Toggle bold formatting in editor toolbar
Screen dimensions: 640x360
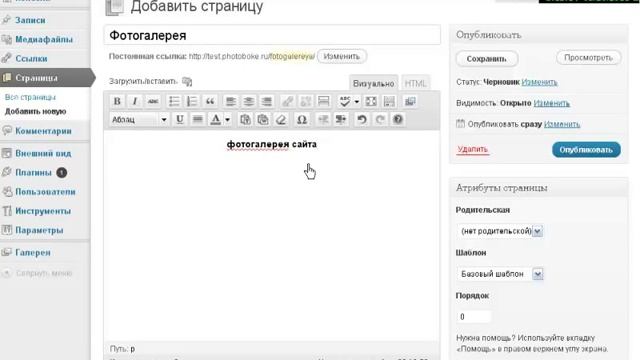[117, 101]
